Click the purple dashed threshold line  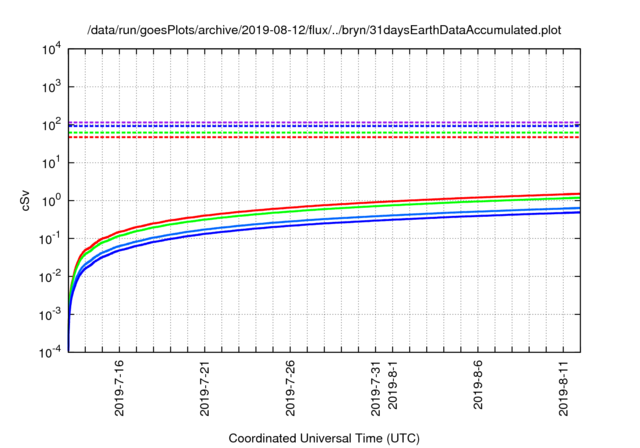[324, 122]
